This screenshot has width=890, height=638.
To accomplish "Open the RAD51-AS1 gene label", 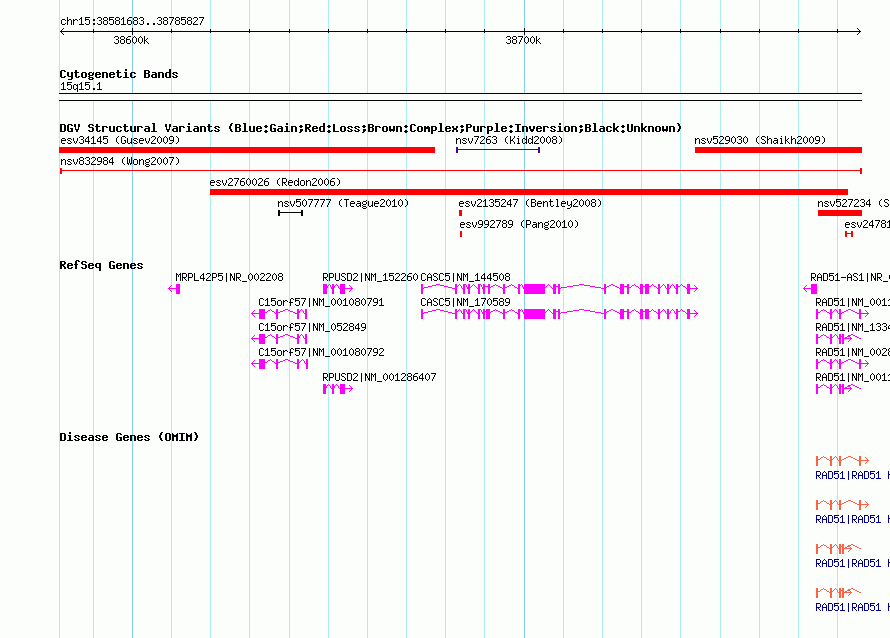I will click(x=850, y=278).
